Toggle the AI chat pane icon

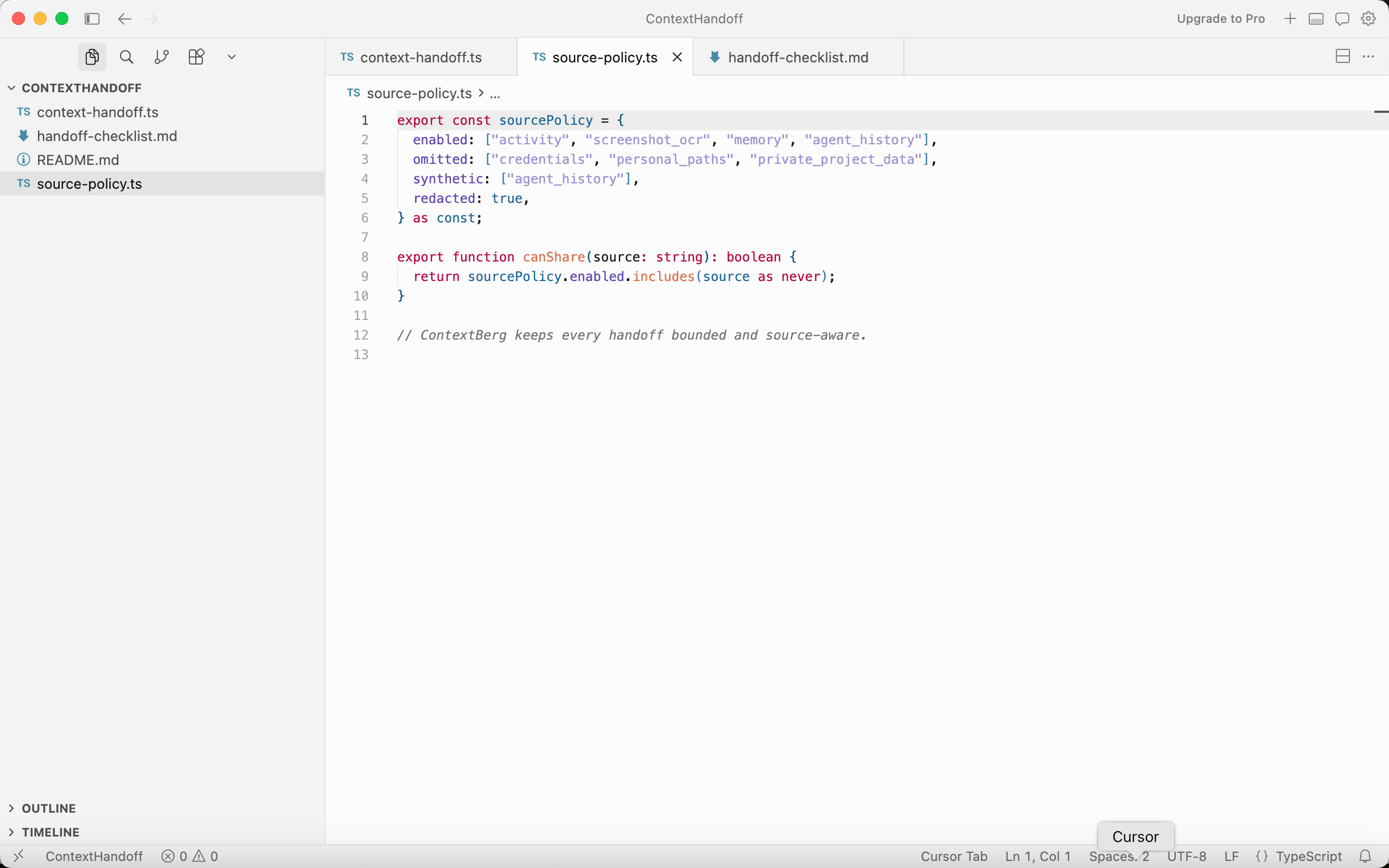(x=1342, y=19)
